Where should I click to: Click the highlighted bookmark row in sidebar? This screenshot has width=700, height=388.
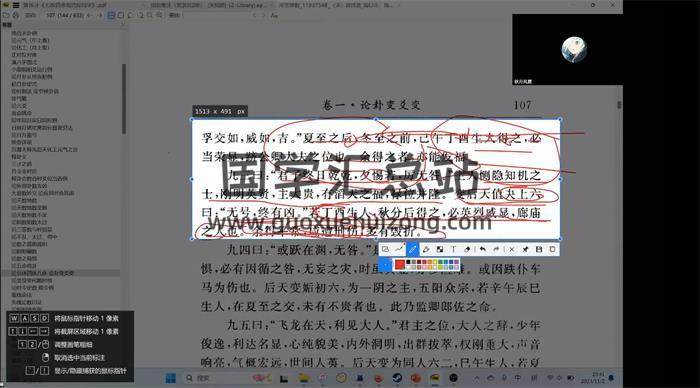pos(60,273)
